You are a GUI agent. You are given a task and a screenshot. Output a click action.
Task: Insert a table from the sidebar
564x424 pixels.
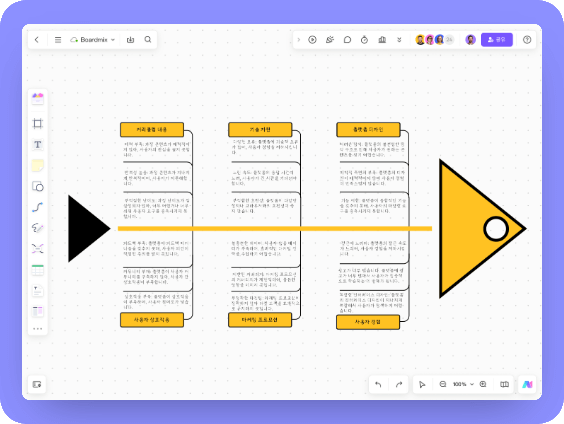click(37, 270)
